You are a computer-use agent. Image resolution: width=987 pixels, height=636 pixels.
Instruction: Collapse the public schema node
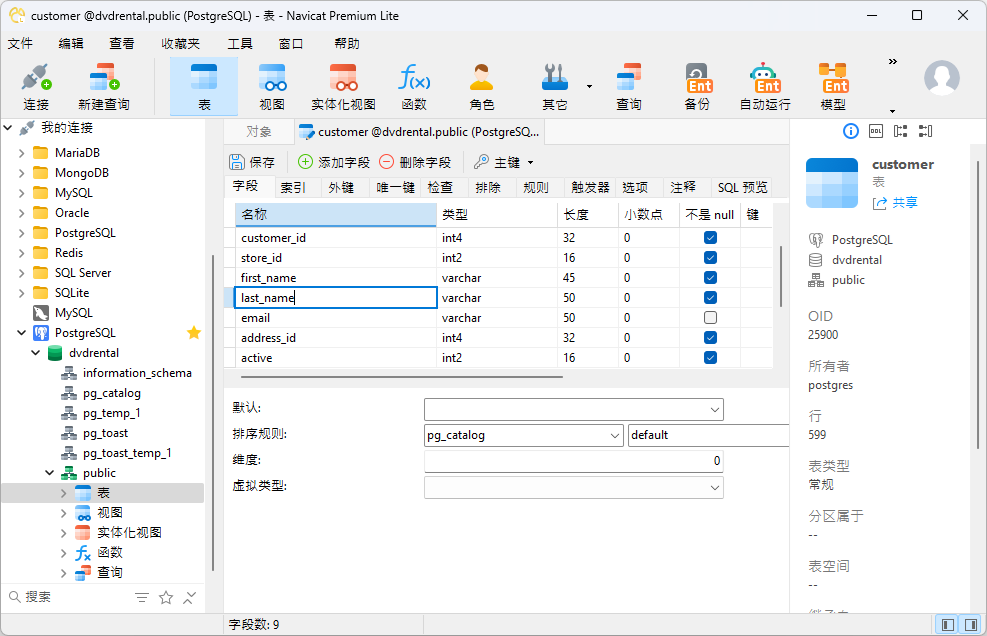(50, 473)
